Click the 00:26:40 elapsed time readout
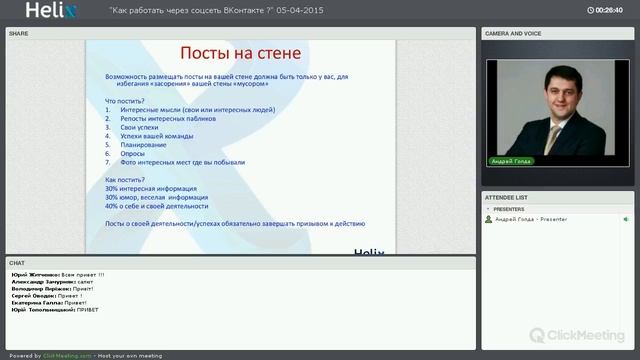The image size is (640, 360). [x=609, y=10]
